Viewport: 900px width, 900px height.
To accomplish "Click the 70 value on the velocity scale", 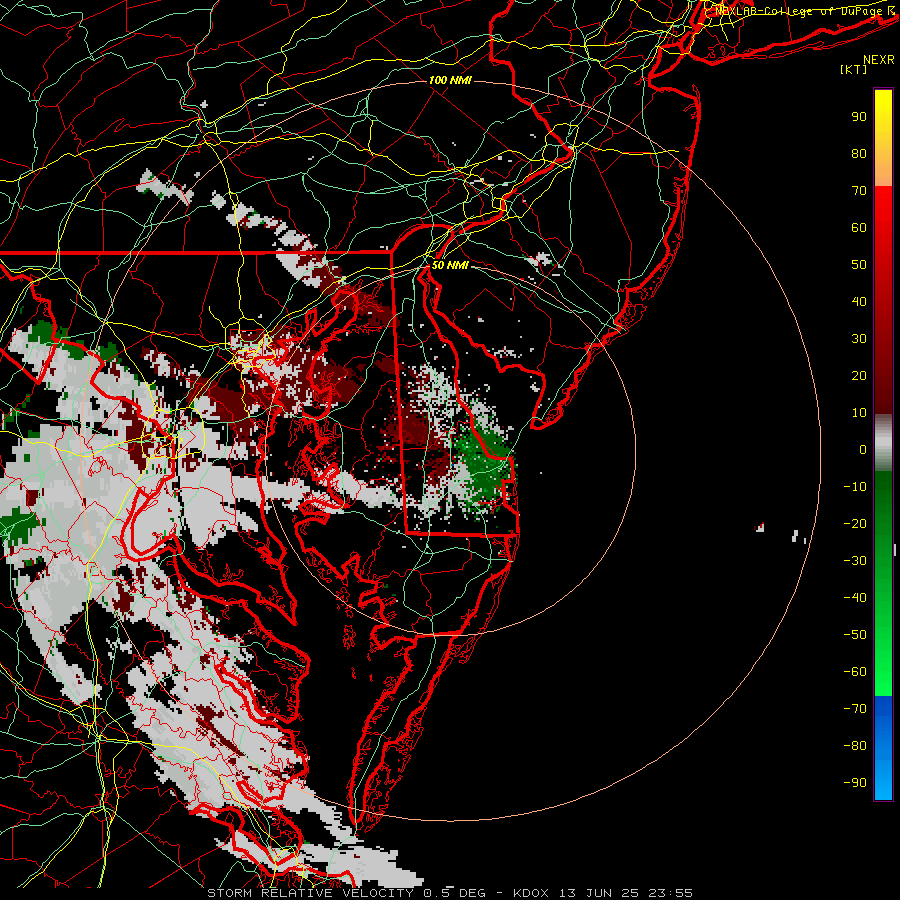I will (x=859, y=191).
